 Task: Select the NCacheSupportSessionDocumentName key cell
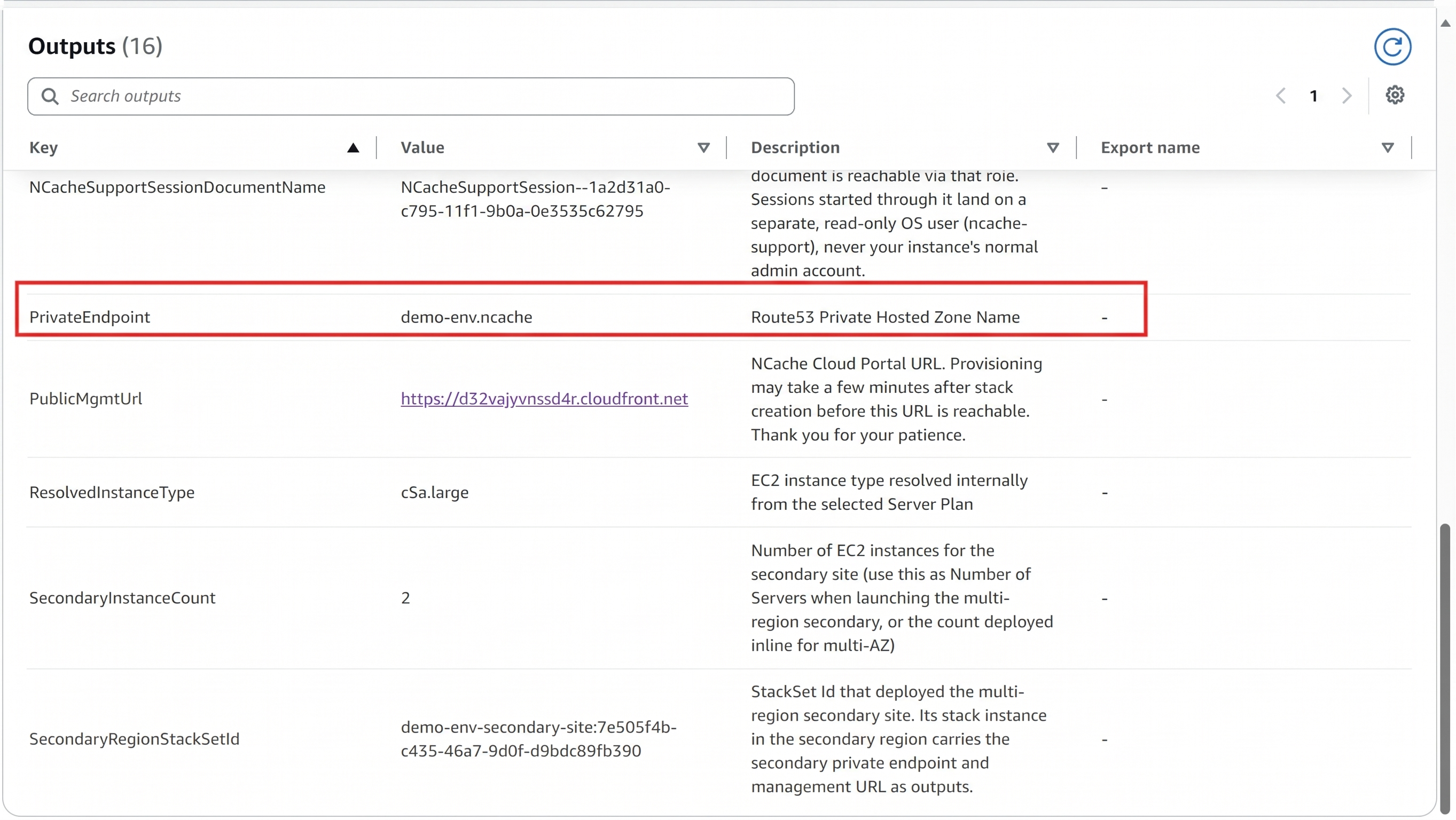(177, 187)
